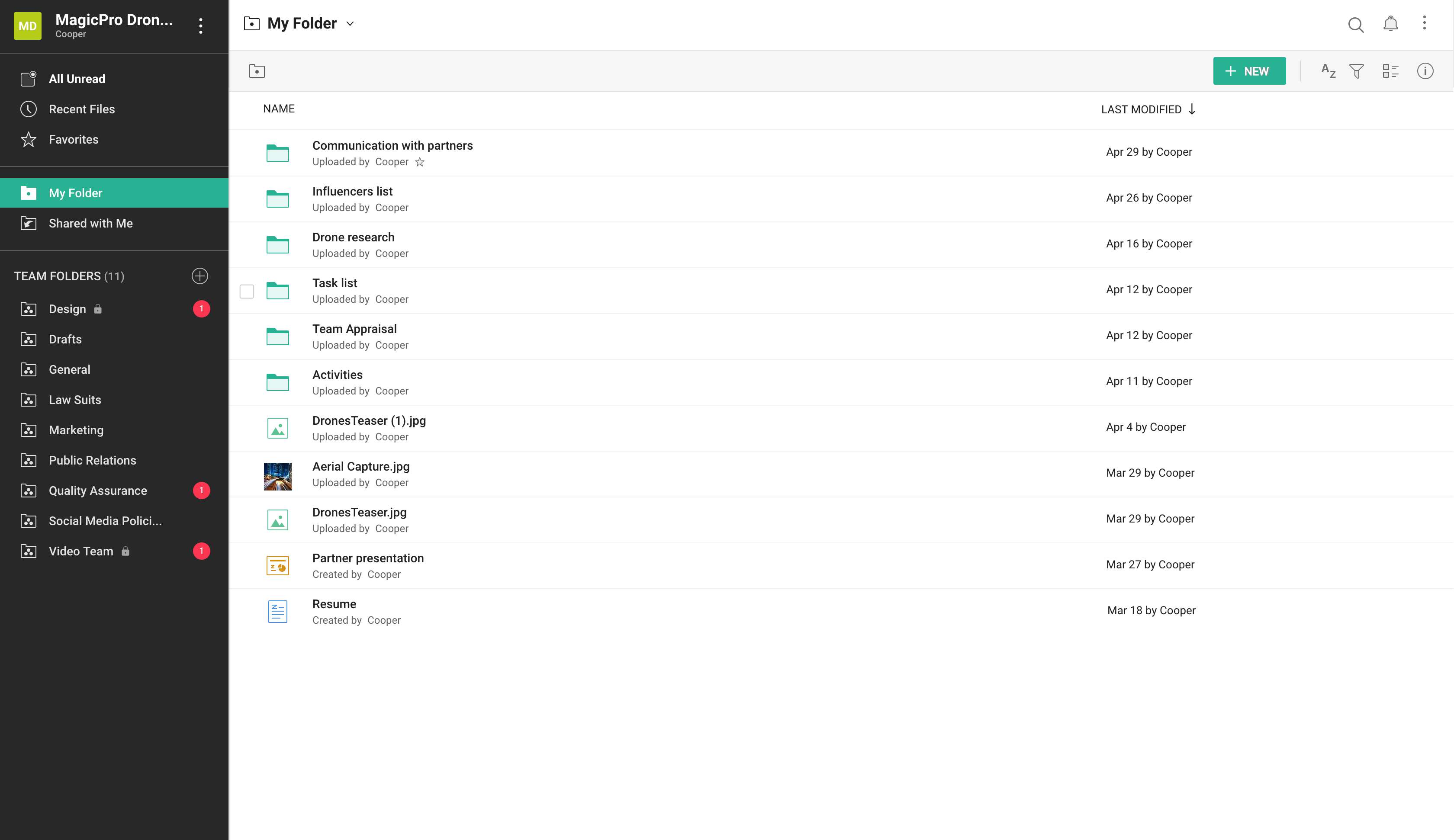Show the info panel icon
This screenshot has width=1454, height=840.
click(1425, 71)
